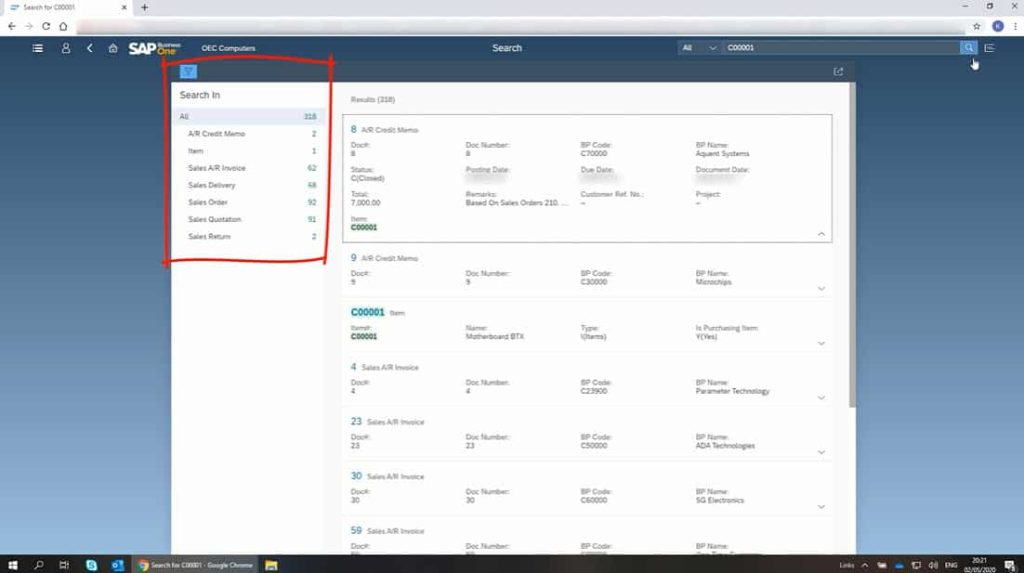
Task: Filter results by Sales Delivery
Action: 248,185
